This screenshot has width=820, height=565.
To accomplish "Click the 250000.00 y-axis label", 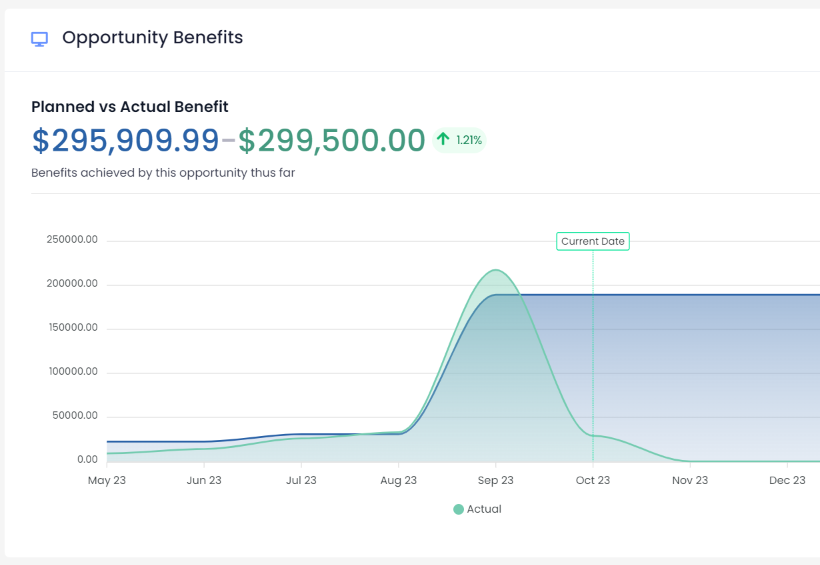I will coord(72,240).
